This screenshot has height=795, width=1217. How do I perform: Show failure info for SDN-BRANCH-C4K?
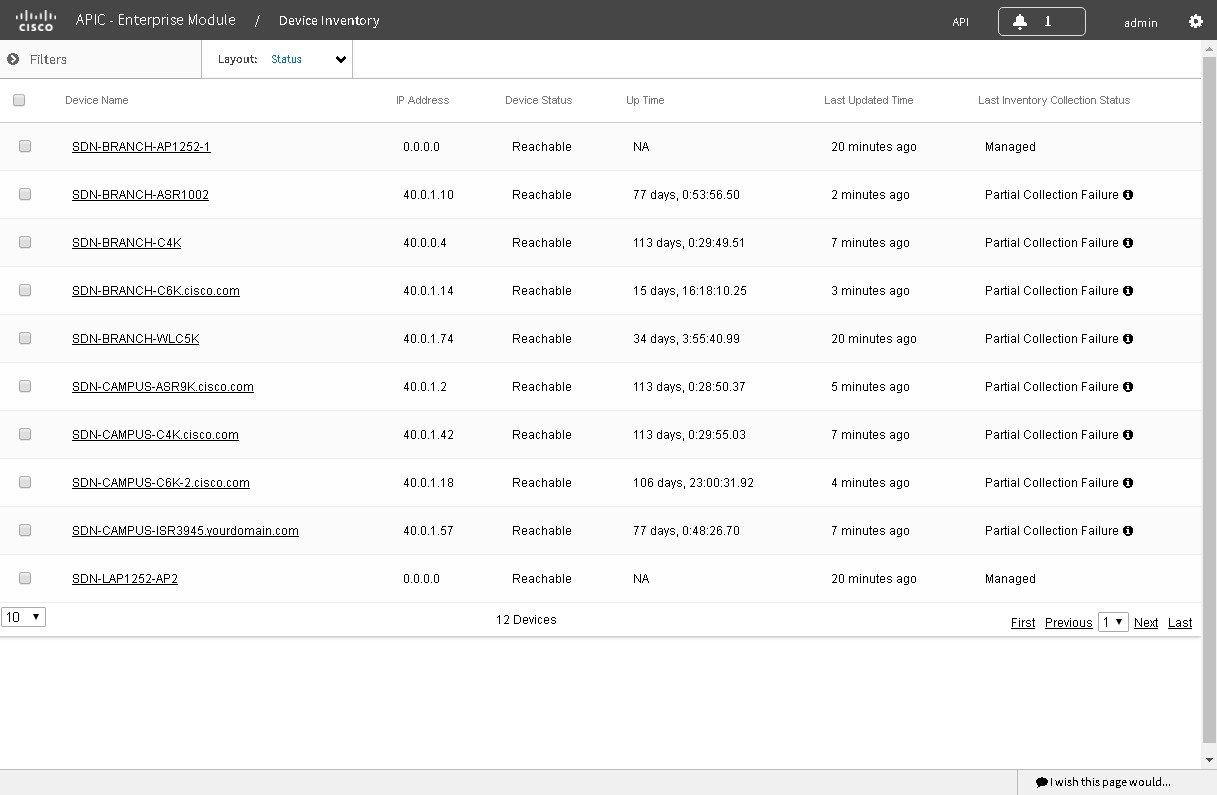click(1128, 243)
